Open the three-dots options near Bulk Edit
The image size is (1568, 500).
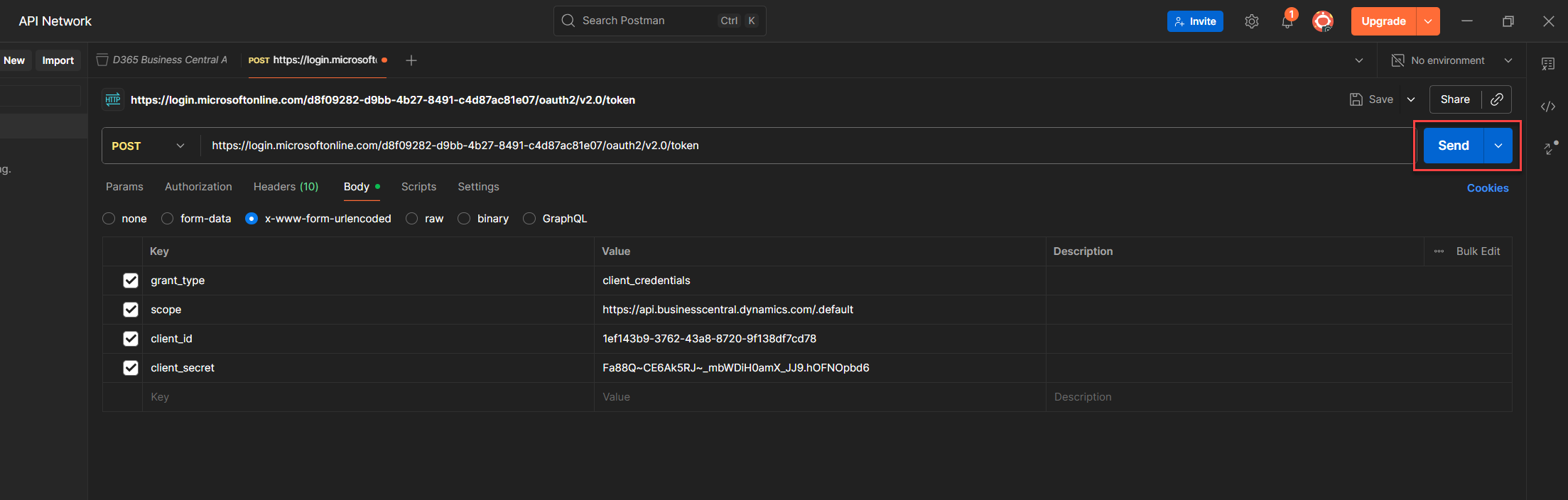1439,251
